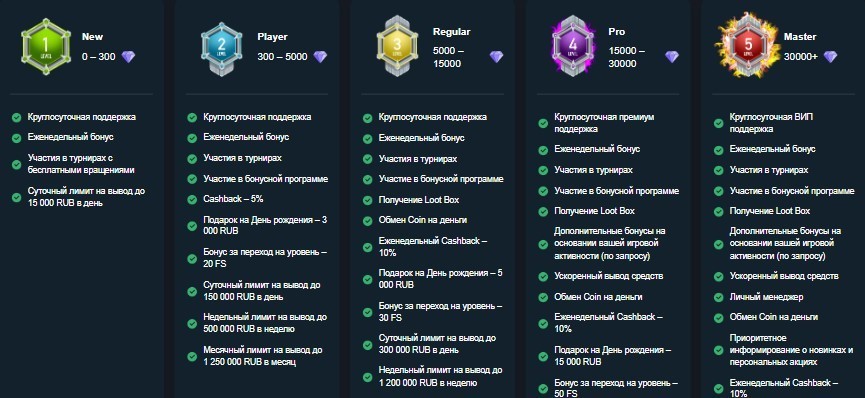Click the check icon for Получение Loot Box in Regular
Screen dimensions: 865x398
tap(367, 200)
